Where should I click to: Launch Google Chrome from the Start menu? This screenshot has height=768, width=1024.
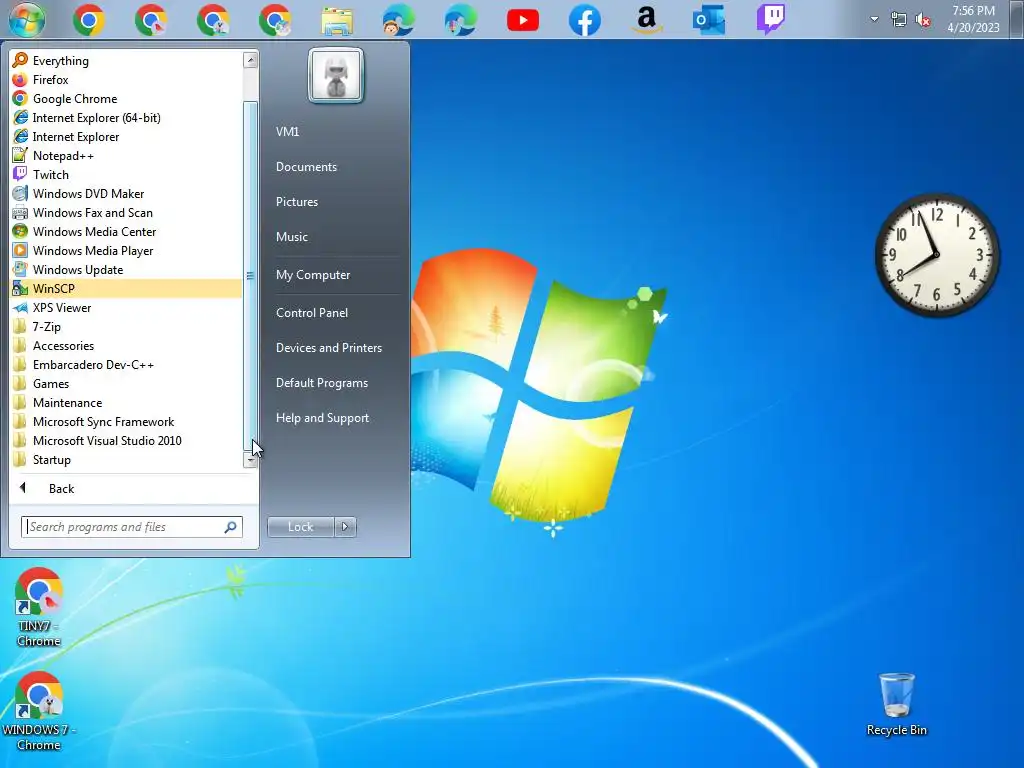point(127,99)
